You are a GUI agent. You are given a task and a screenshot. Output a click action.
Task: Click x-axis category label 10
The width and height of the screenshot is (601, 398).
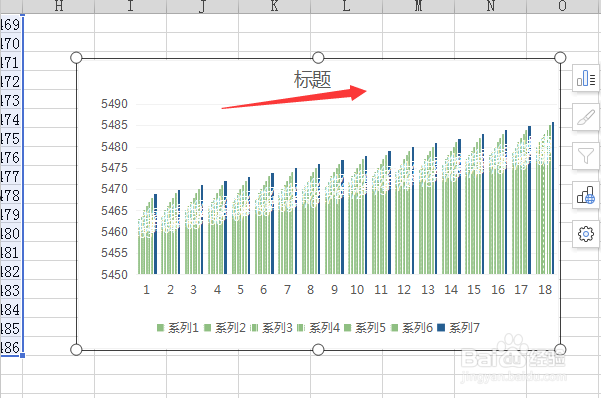click(x=357, y=290)
